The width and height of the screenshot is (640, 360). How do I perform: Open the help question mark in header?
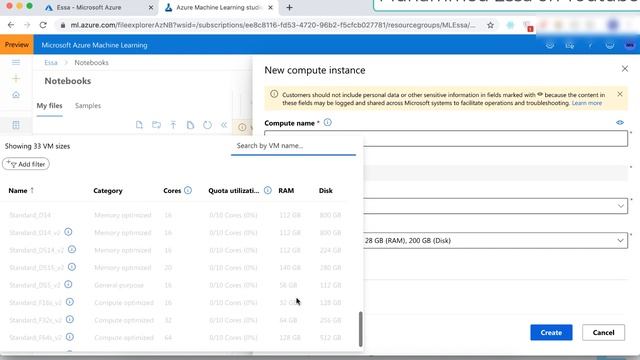[x=590, y=45]
